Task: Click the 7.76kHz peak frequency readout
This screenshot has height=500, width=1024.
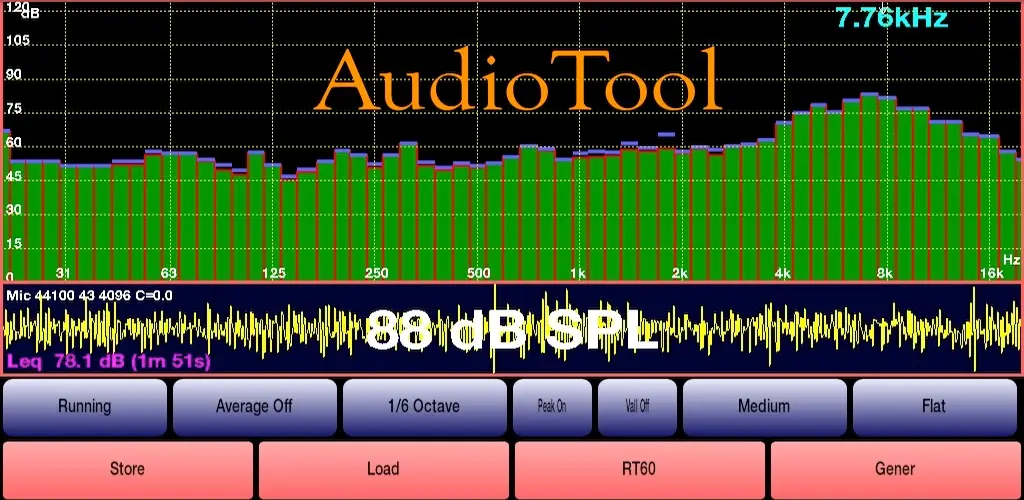Action: [x=891, y=18]
